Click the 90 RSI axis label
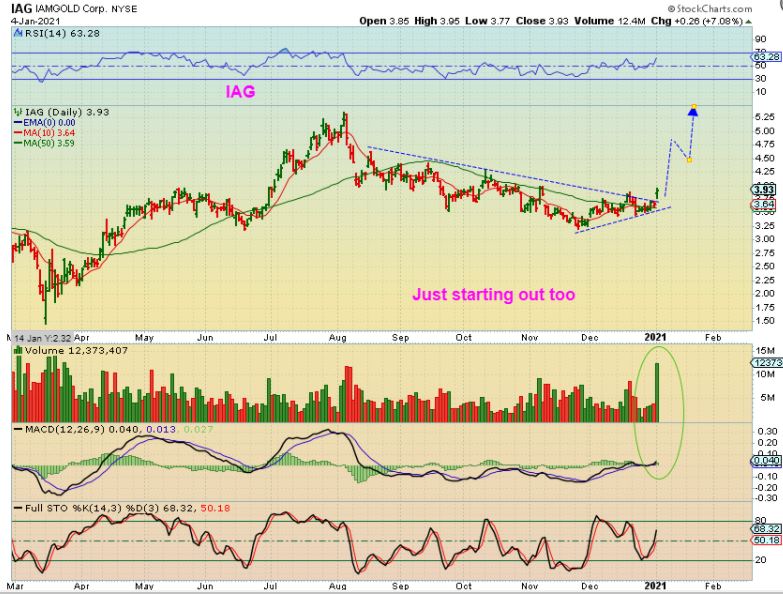Image resolution: width=783 pixels, height=594 pixels. coord(761,39)
